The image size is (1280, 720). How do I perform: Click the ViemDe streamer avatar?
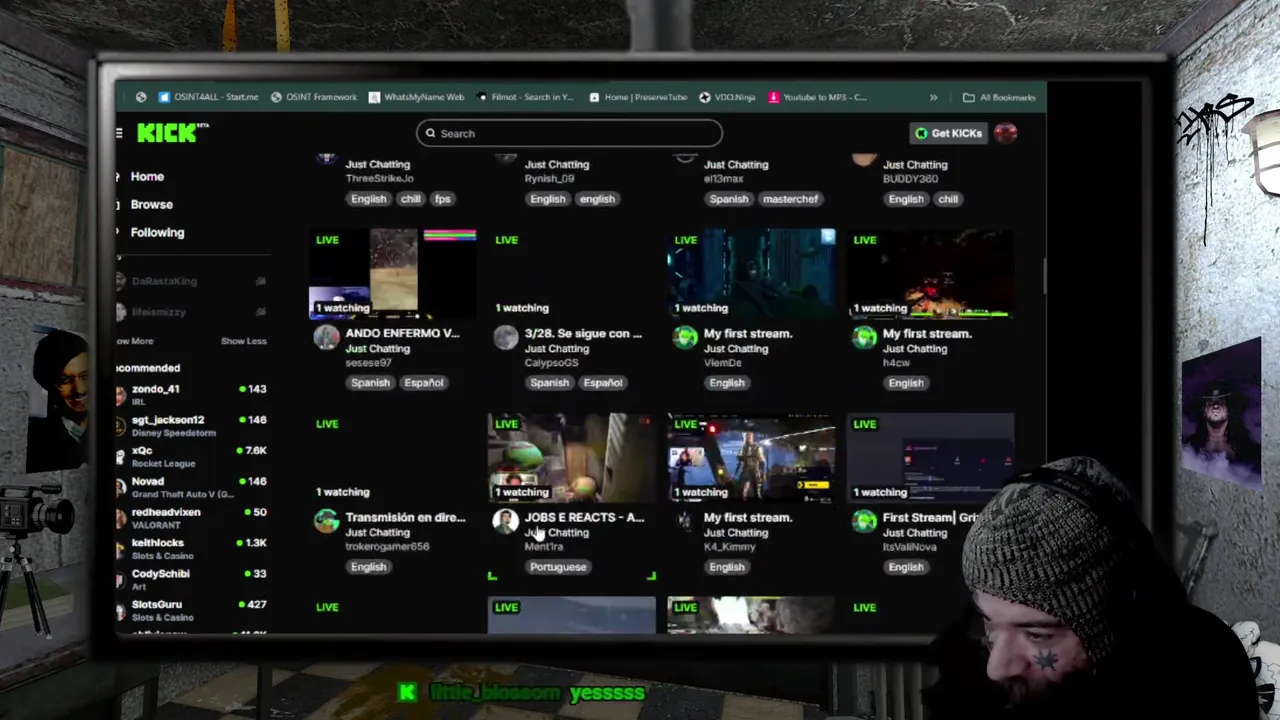pos(685,337)
